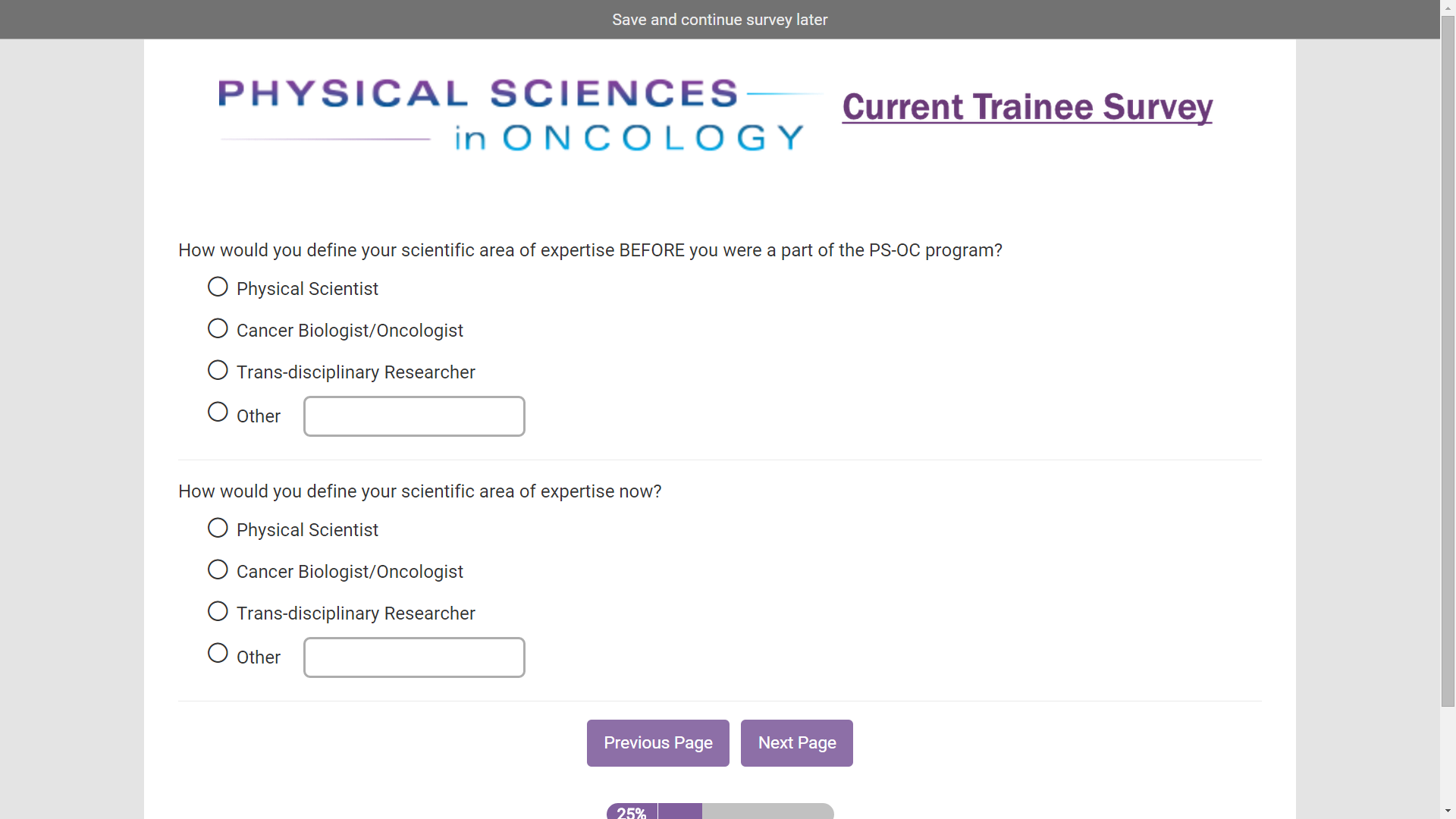Click the Physical Scientist label under expertise now

307,530
